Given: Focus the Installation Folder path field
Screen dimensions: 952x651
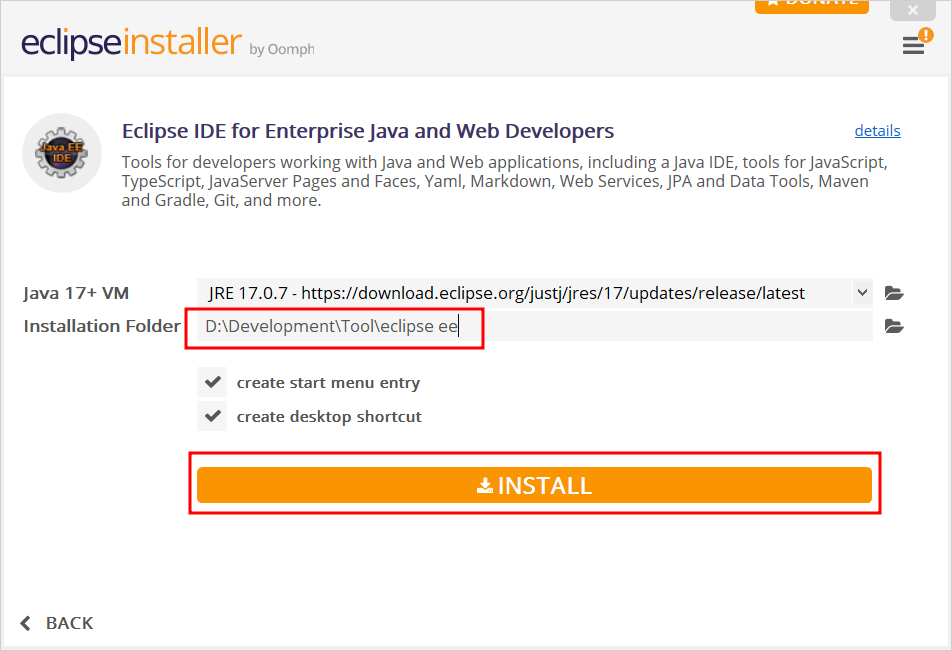Looking at the screenshot, I should (534, 327).
